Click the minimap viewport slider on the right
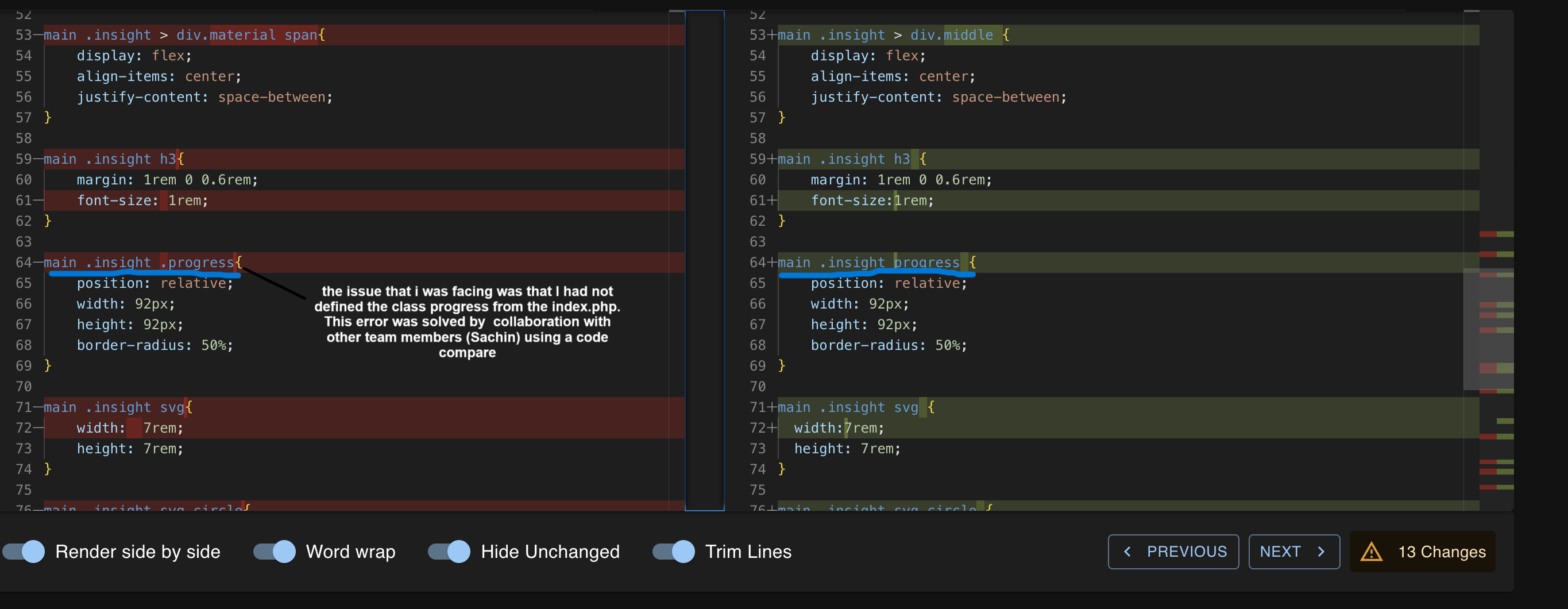The image size is (1568, 609). pos(1488,329)
